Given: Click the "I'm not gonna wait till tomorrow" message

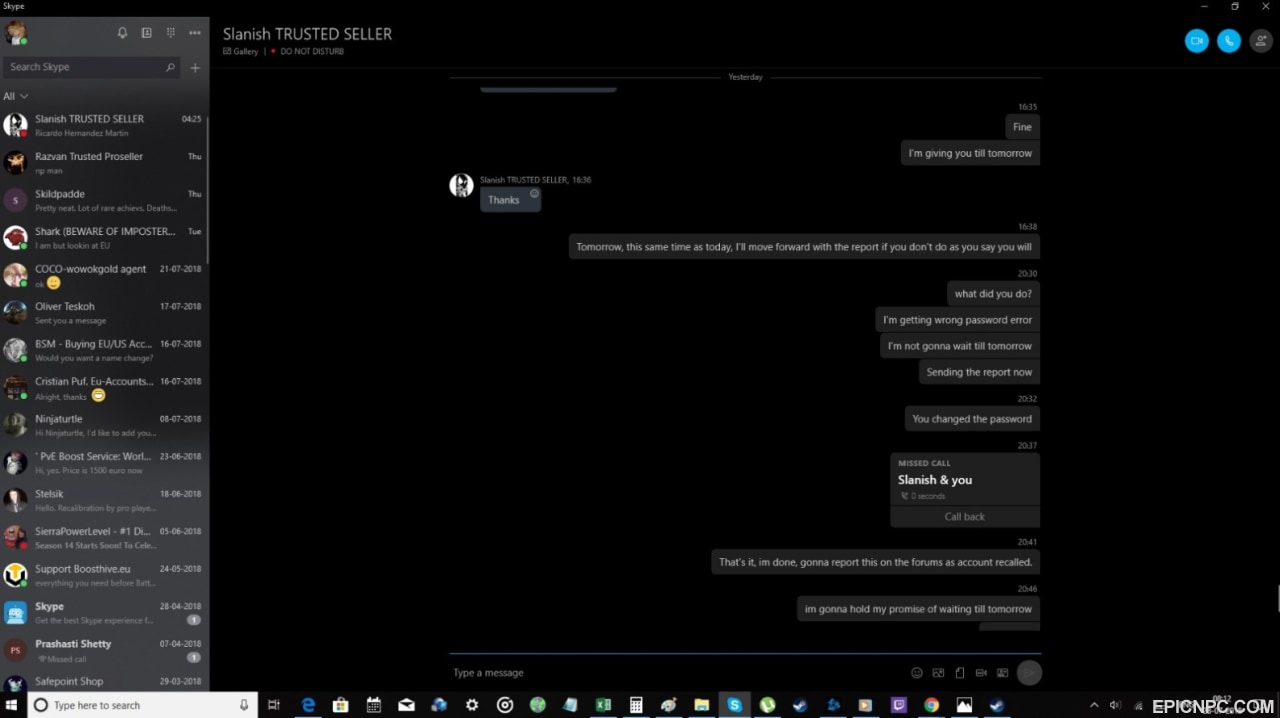Looking at the screenshot, I should click(960, 346).
